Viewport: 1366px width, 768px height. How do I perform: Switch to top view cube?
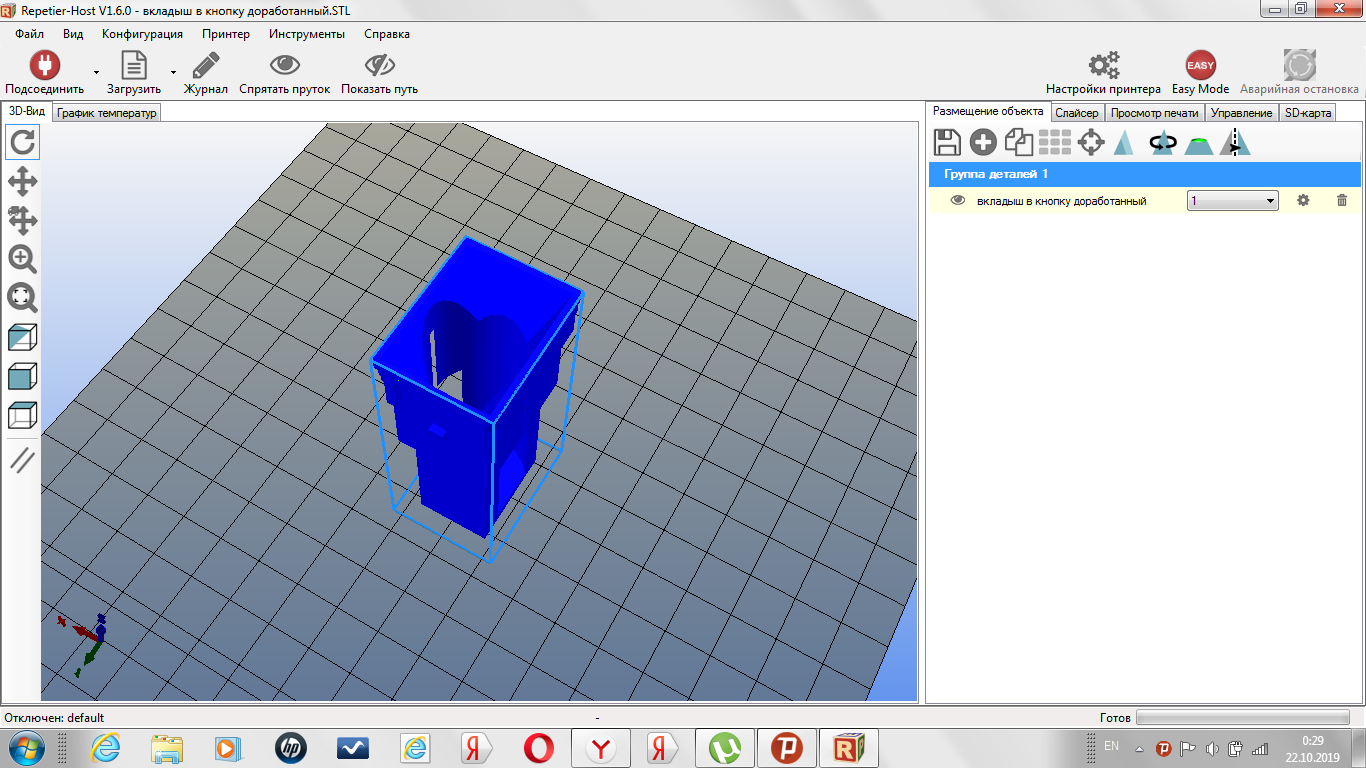pos(22,415)
